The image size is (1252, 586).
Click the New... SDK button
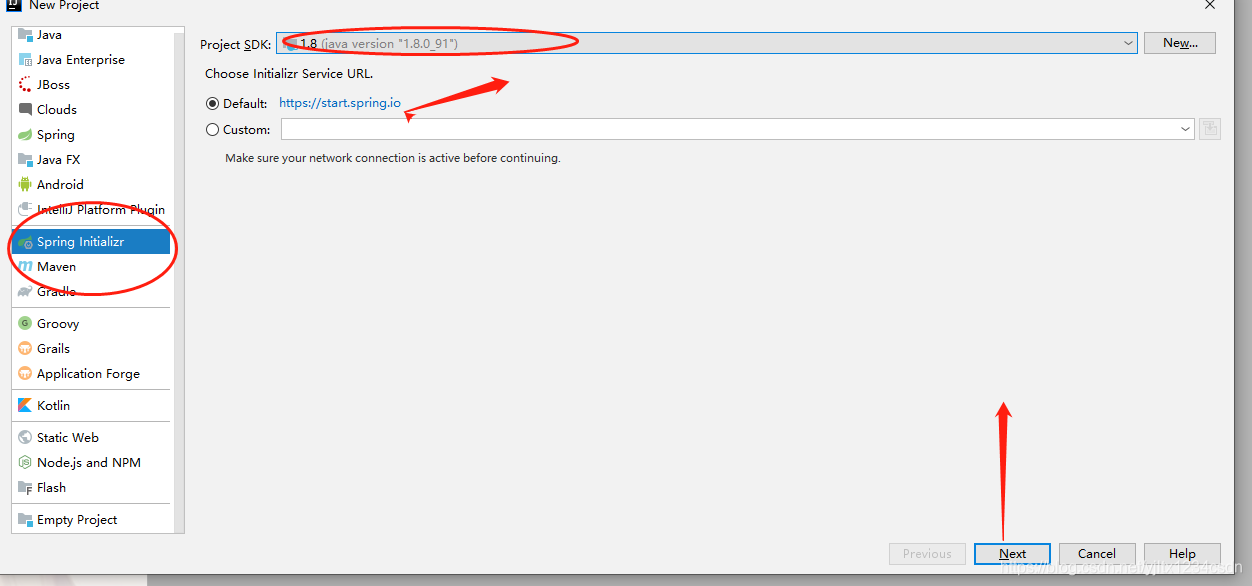[1180, 43]
